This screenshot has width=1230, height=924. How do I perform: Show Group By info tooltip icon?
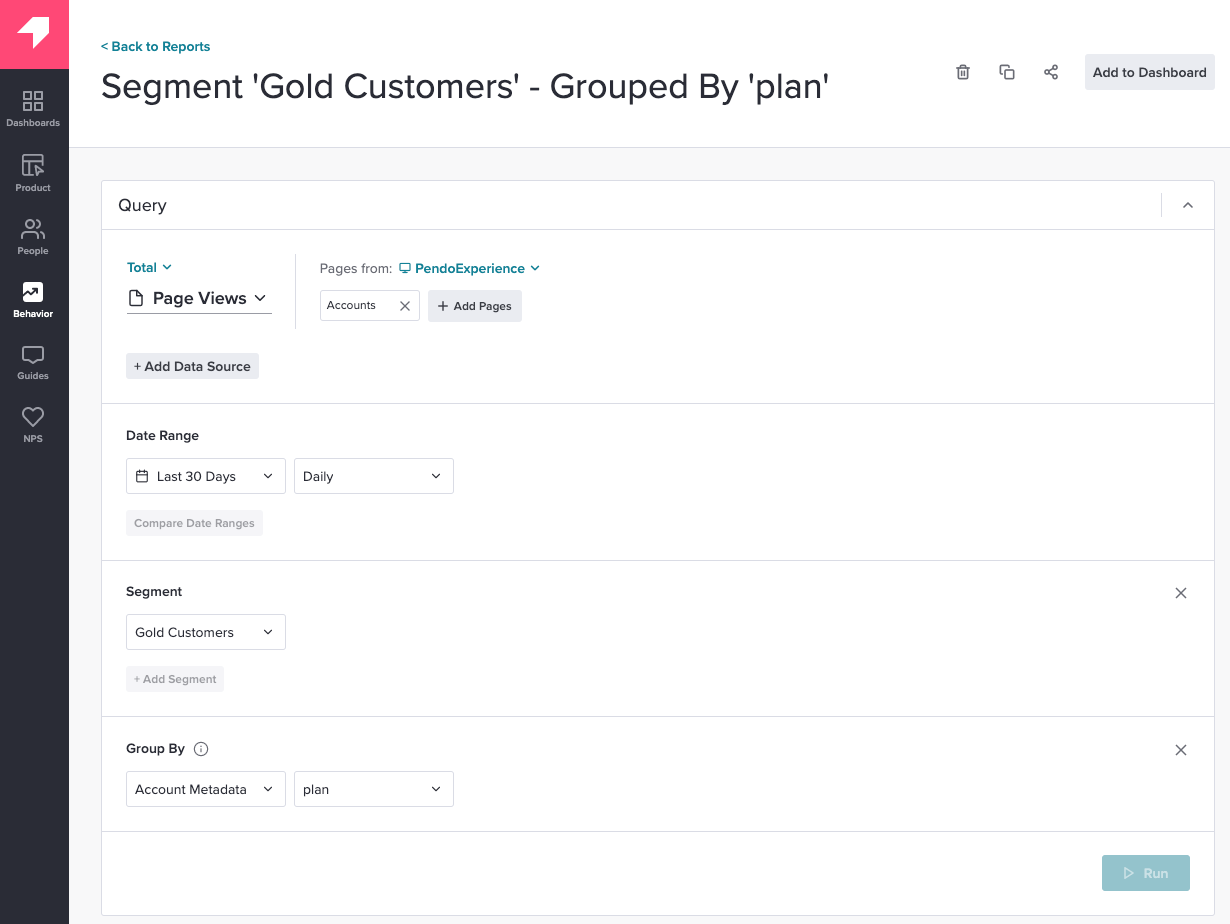[201, 749]
